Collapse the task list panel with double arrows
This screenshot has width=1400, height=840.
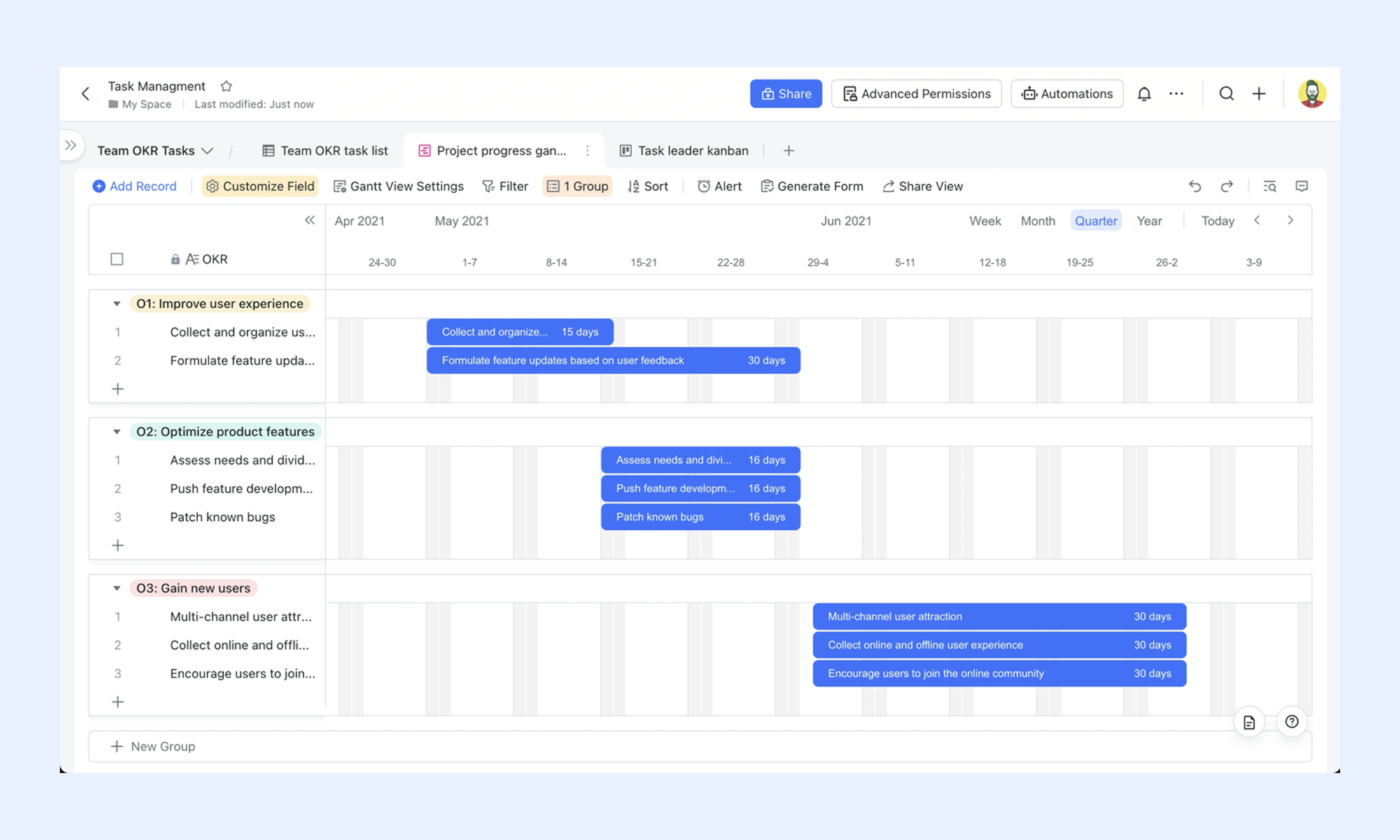click(309, 220)
